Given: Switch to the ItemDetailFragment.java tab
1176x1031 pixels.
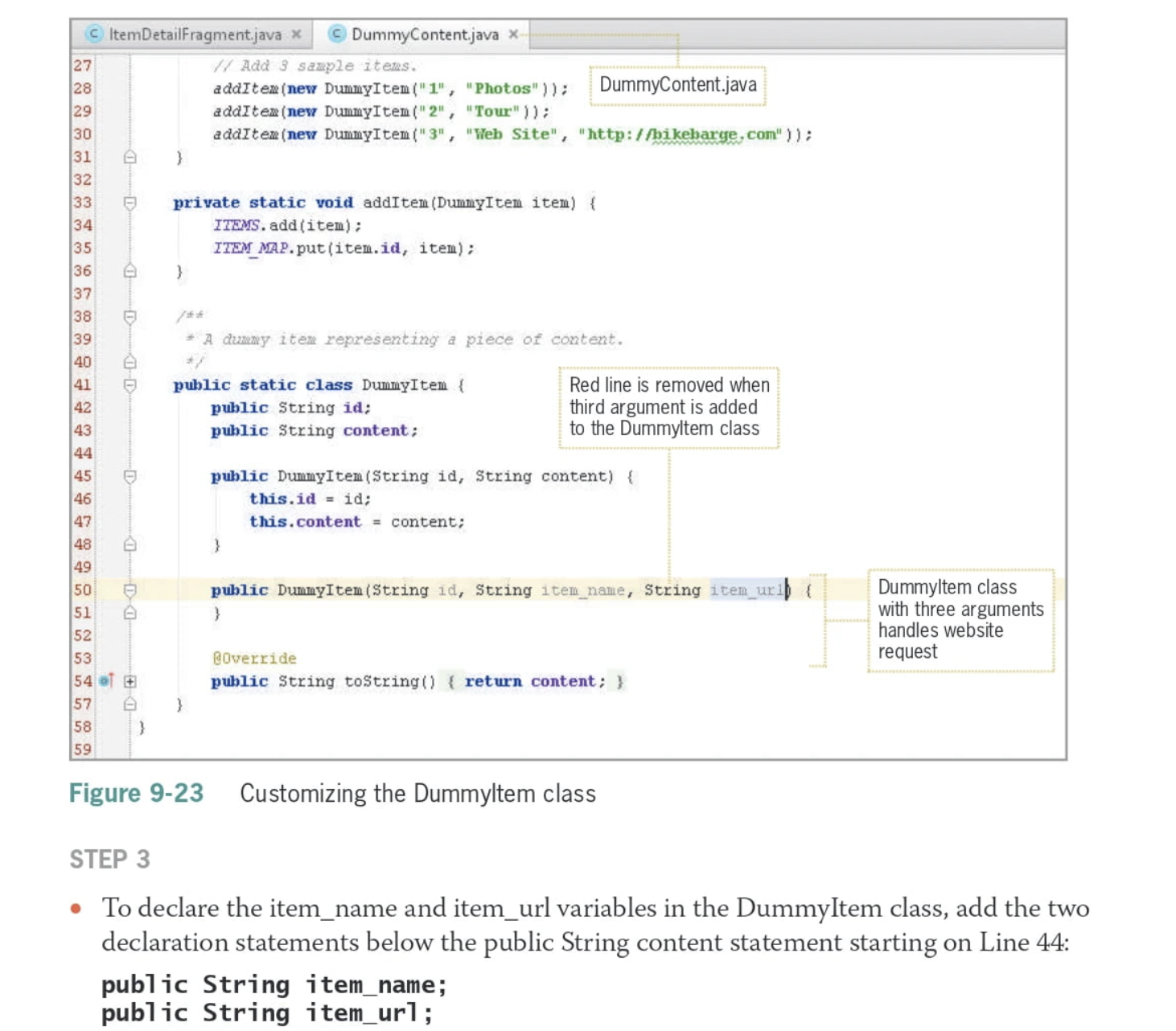Looking at the screenshot, I should pos(193,35).
